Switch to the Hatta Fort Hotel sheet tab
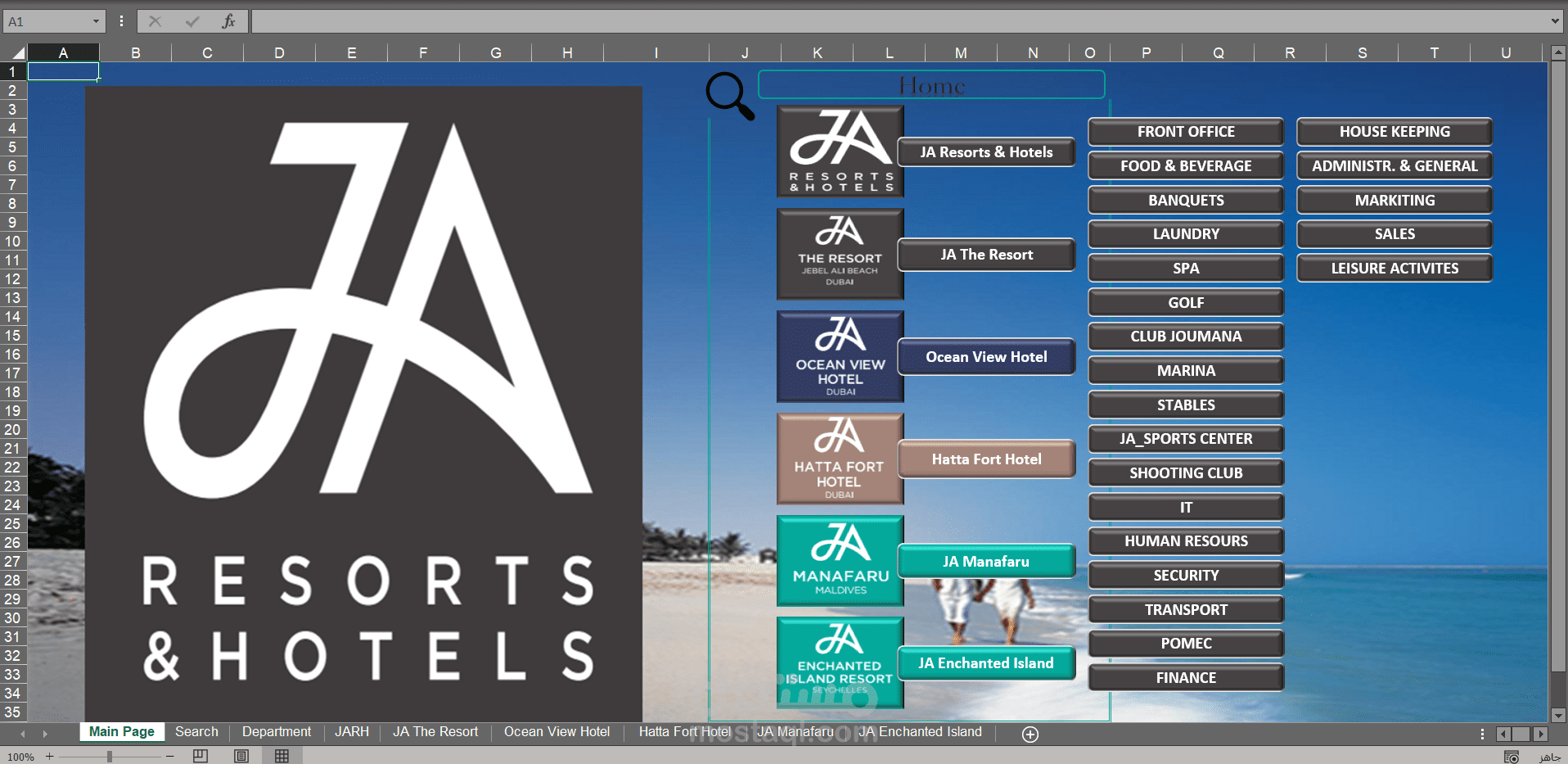1568x764 pixels. tap(685, 732)
